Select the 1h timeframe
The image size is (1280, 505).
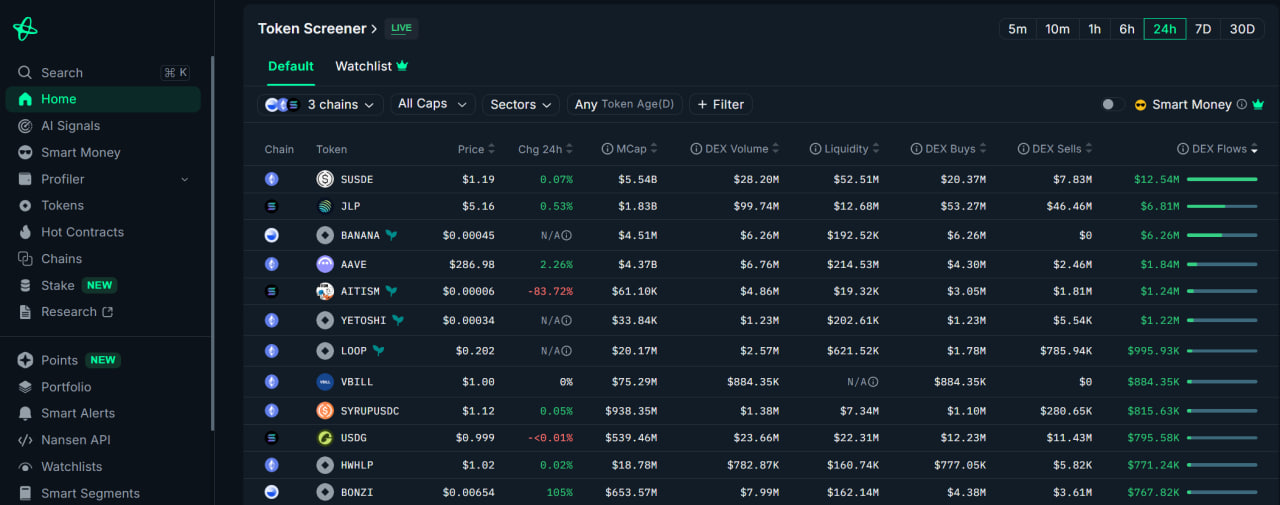pos(1094,29)
